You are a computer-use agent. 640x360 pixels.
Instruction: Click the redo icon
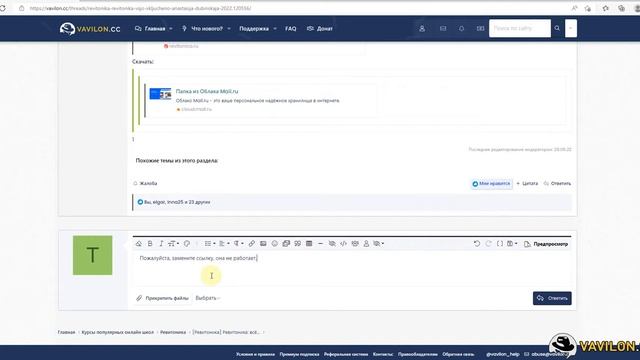click(488, 244)
